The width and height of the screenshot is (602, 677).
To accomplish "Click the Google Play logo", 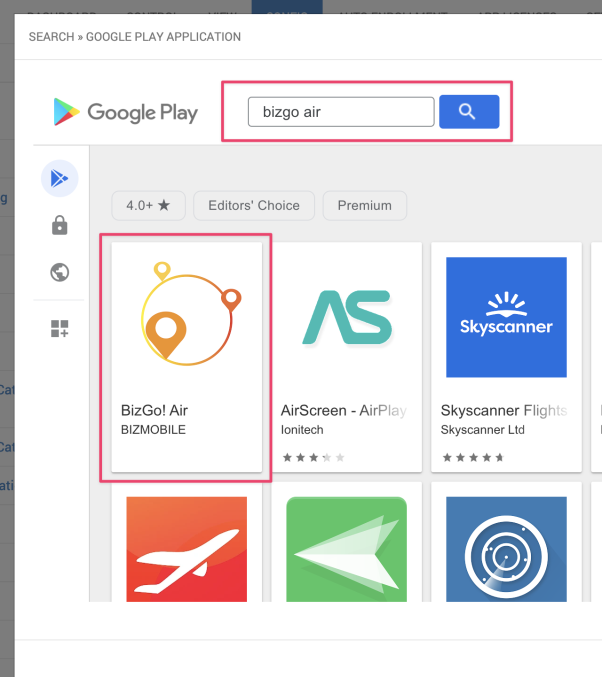I will 126,112.
